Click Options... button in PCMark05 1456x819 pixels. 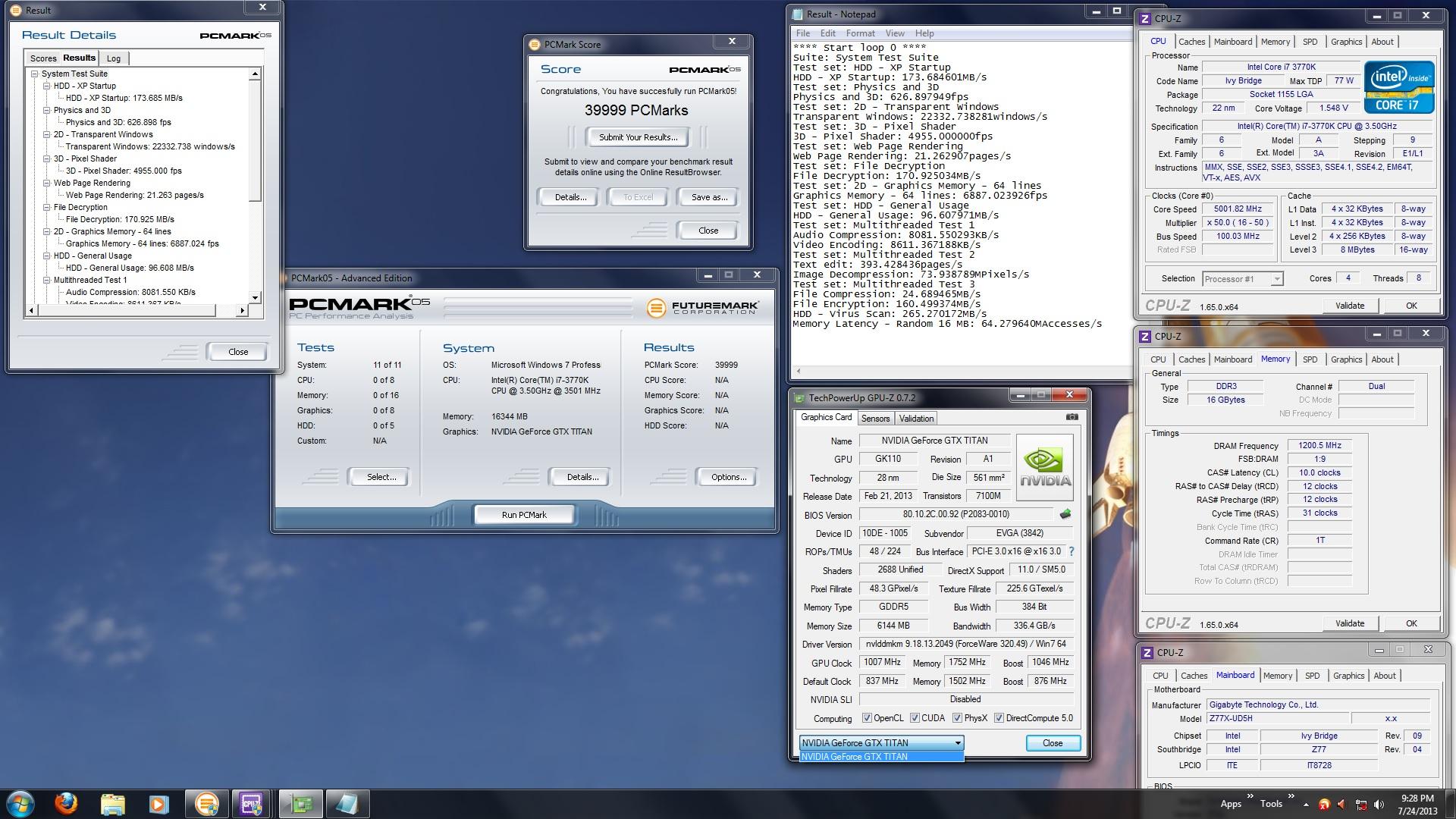729,477
